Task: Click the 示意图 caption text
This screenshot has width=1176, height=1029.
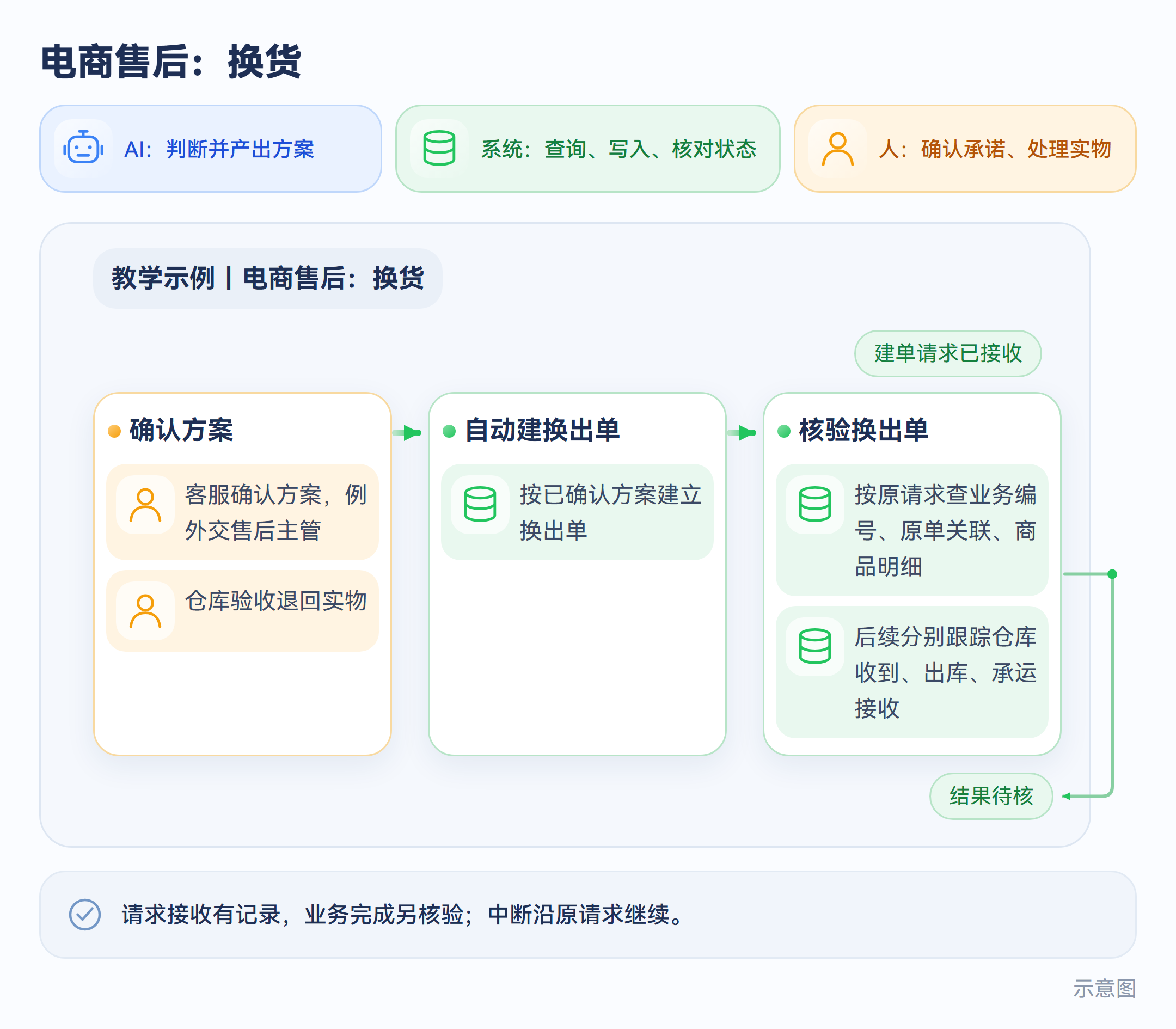Action: pos(1104,989)
